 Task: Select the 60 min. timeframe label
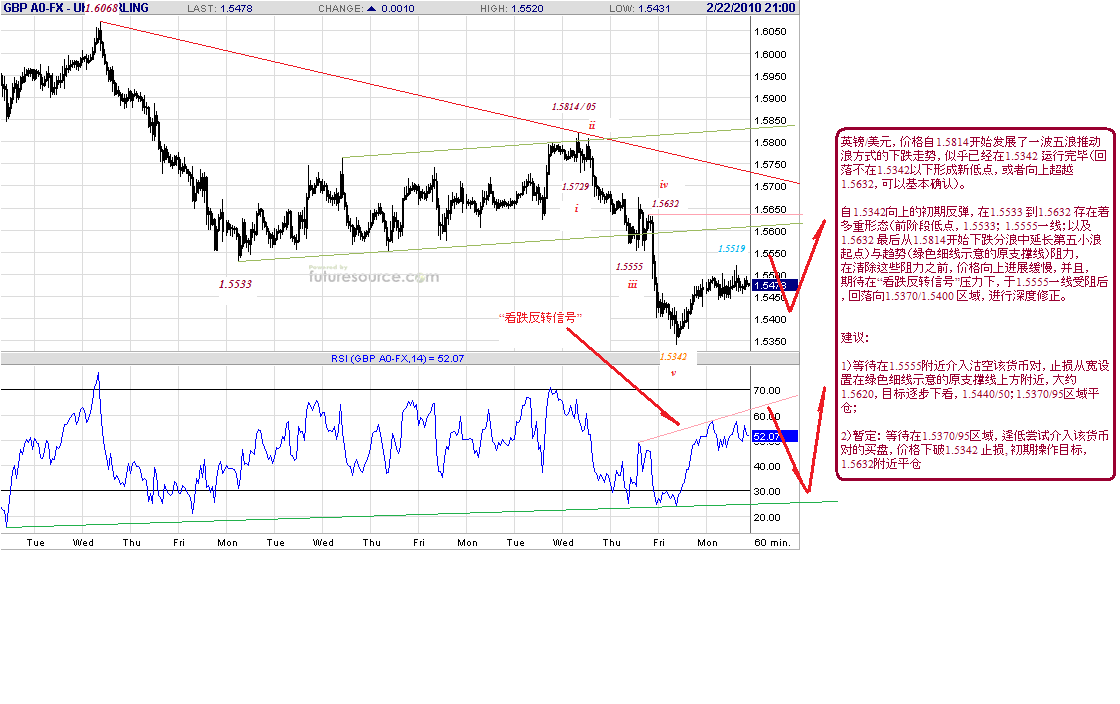tap(772, 543)
